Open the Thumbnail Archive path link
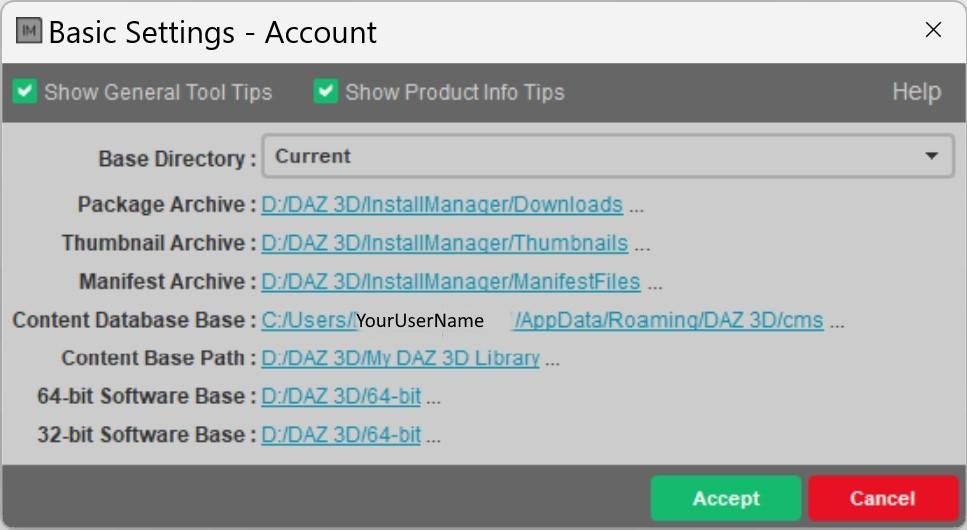 tap(444, 243)
